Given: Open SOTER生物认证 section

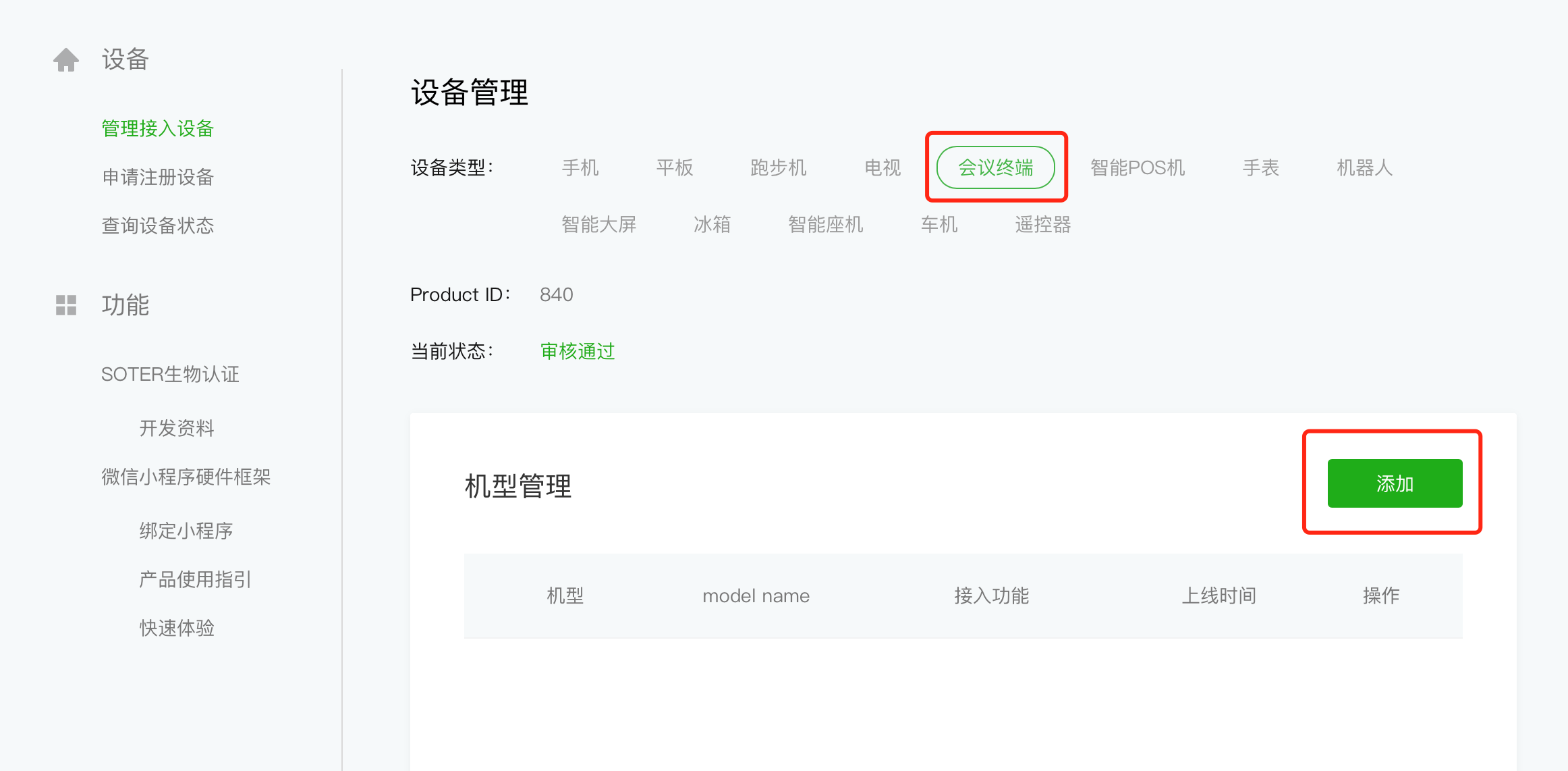Looking at the screenshot, I should point(170,374).
